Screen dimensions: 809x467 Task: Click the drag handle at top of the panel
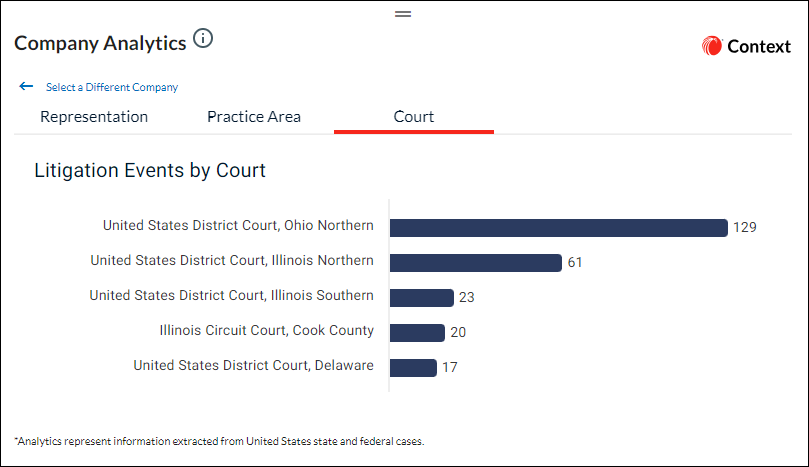coord(403,14)
